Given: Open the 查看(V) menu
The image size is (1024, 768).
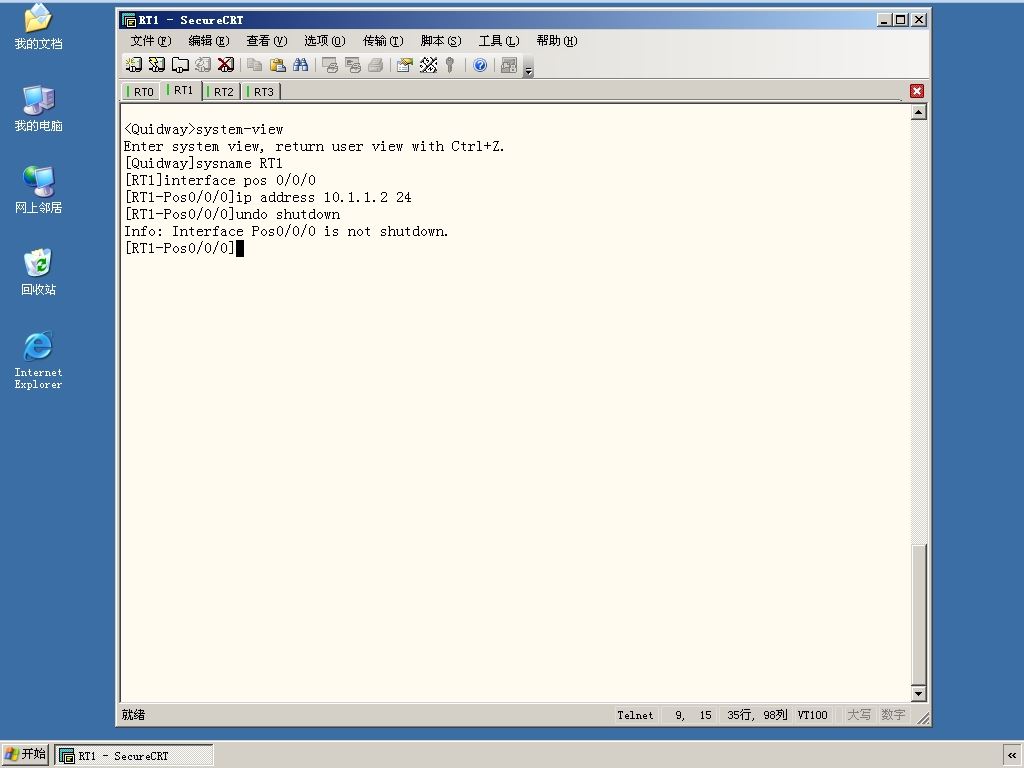Looking at the screenshot, I should [x=266, y=40].
